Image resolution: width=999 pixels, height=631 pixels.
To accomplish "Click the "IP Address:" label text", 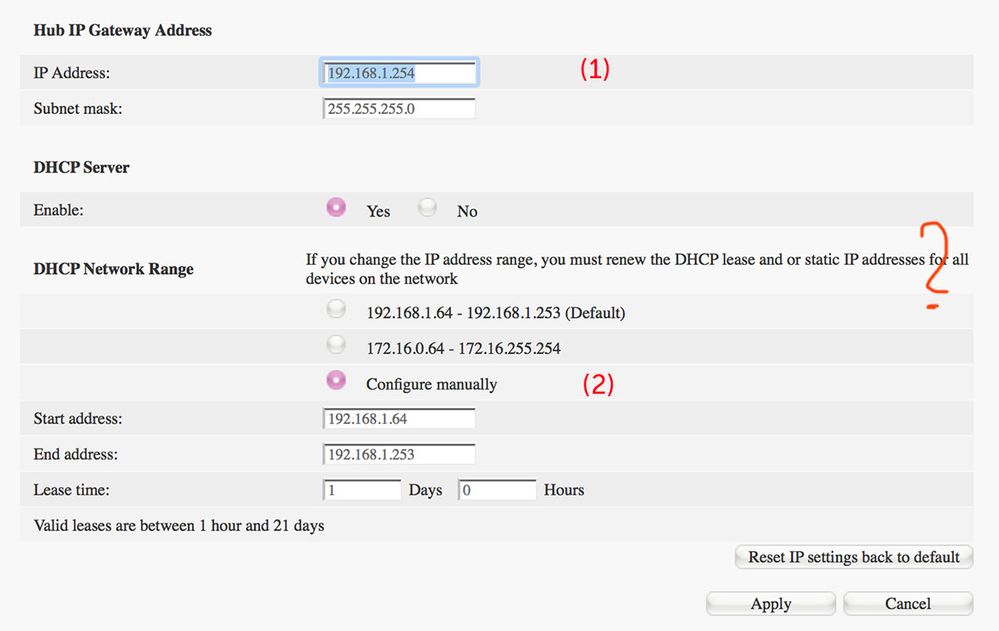I will pos(72,73).
